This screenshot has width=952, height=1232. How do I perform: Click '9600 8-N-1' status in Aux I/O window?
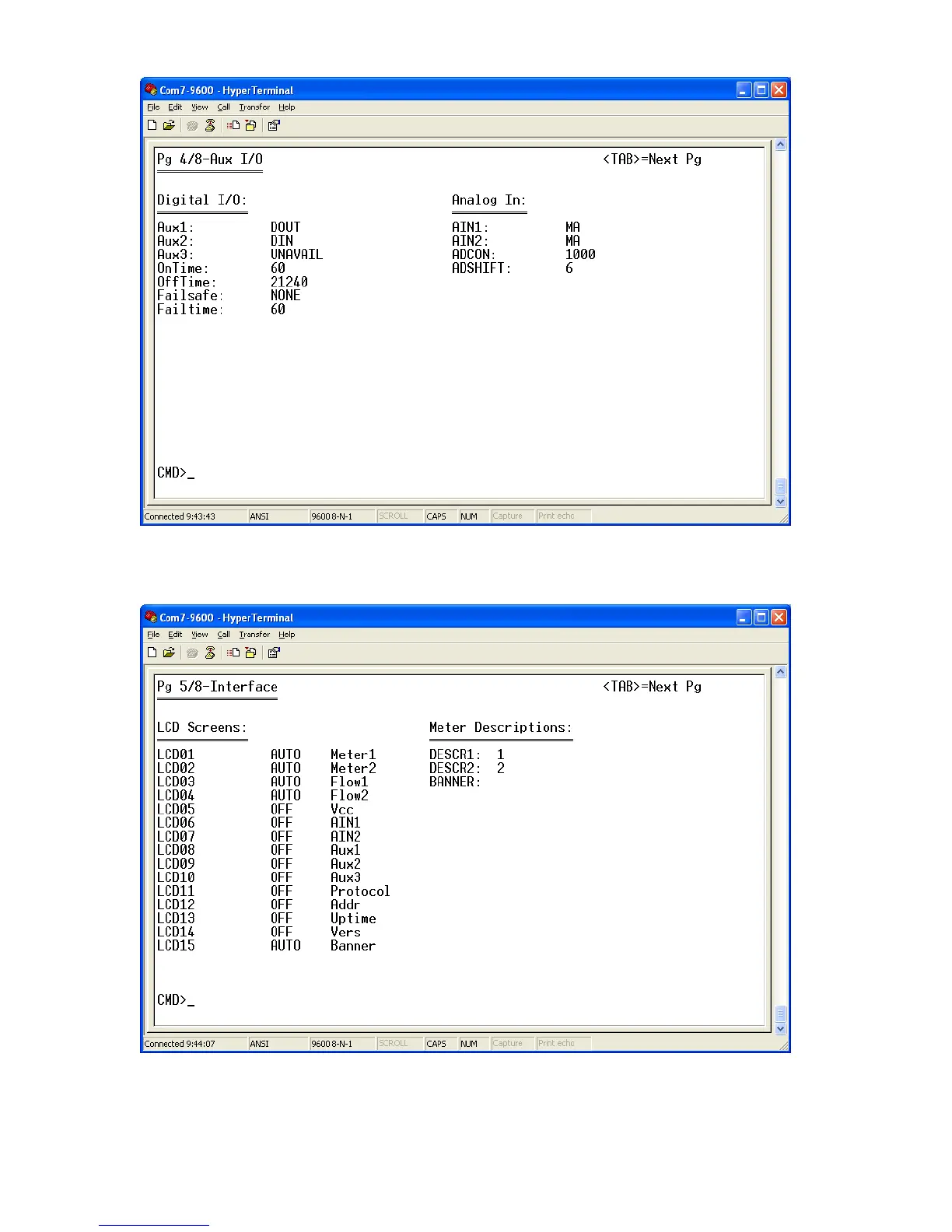[332, 516]
